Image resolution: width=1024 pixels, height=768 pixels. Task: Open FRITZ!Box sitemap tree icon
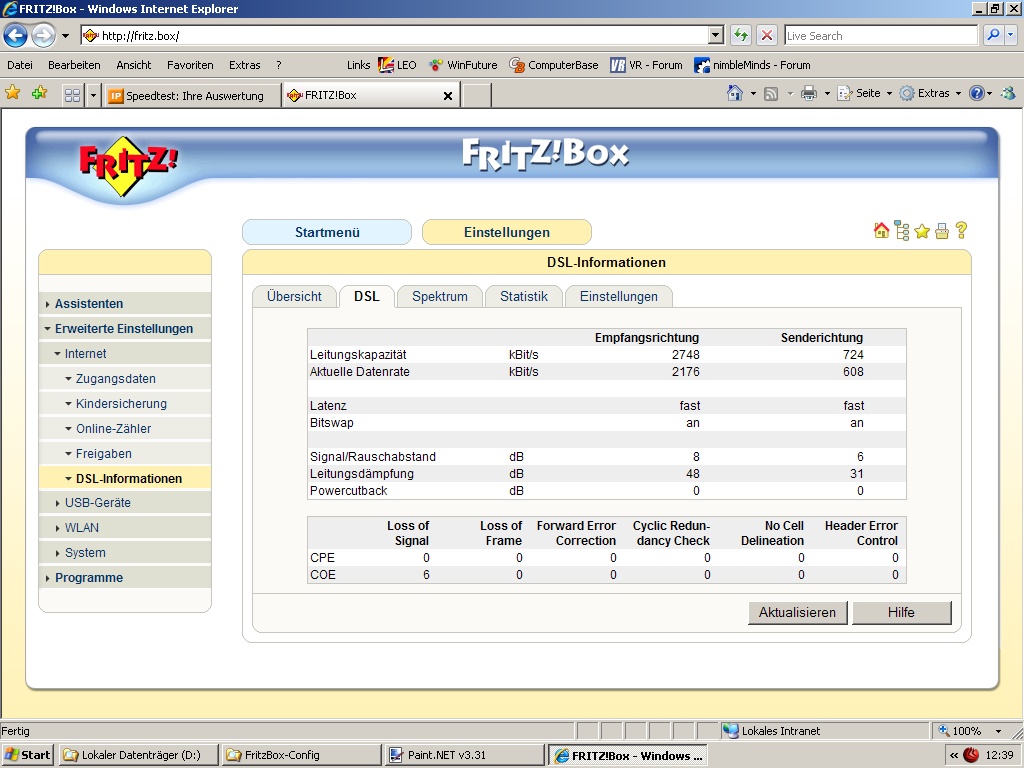902,231
